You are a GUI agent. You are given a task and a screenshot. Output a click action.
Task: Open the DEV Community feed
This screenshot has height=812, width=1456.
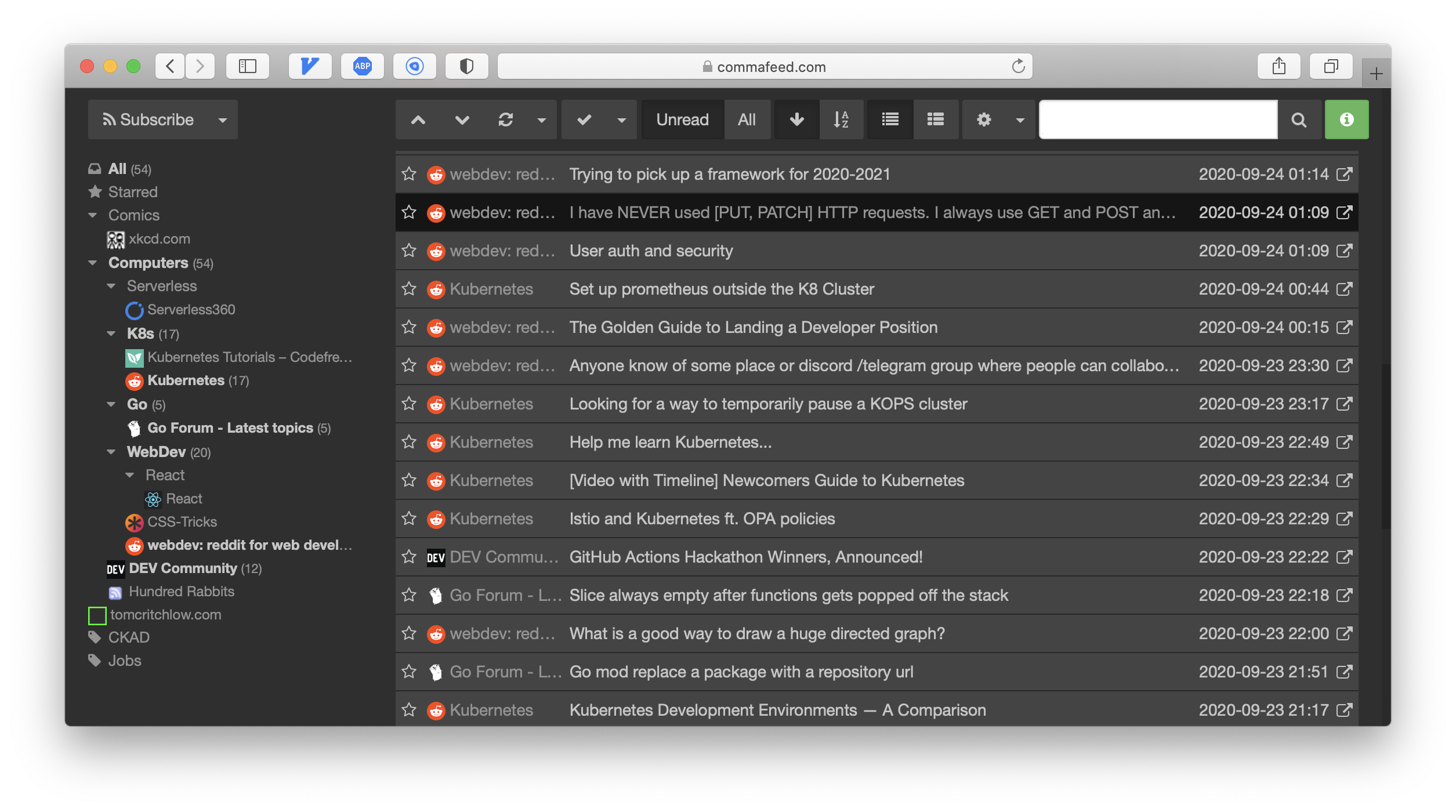184,568
